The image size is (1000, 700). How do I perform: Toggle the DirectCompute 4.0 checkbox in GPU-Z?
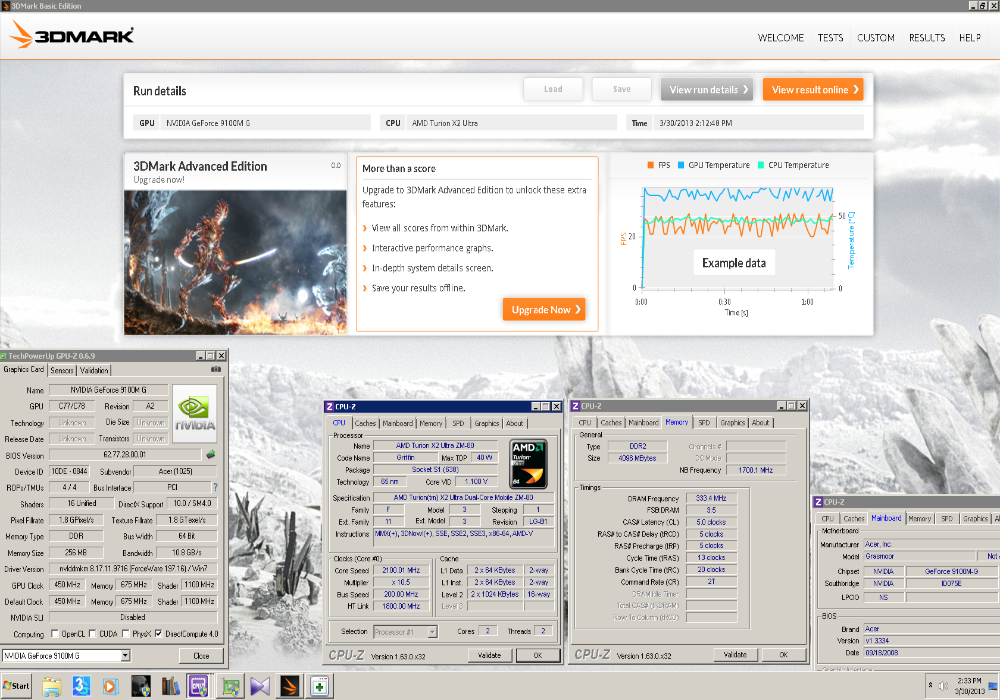[x=158, y=634]
